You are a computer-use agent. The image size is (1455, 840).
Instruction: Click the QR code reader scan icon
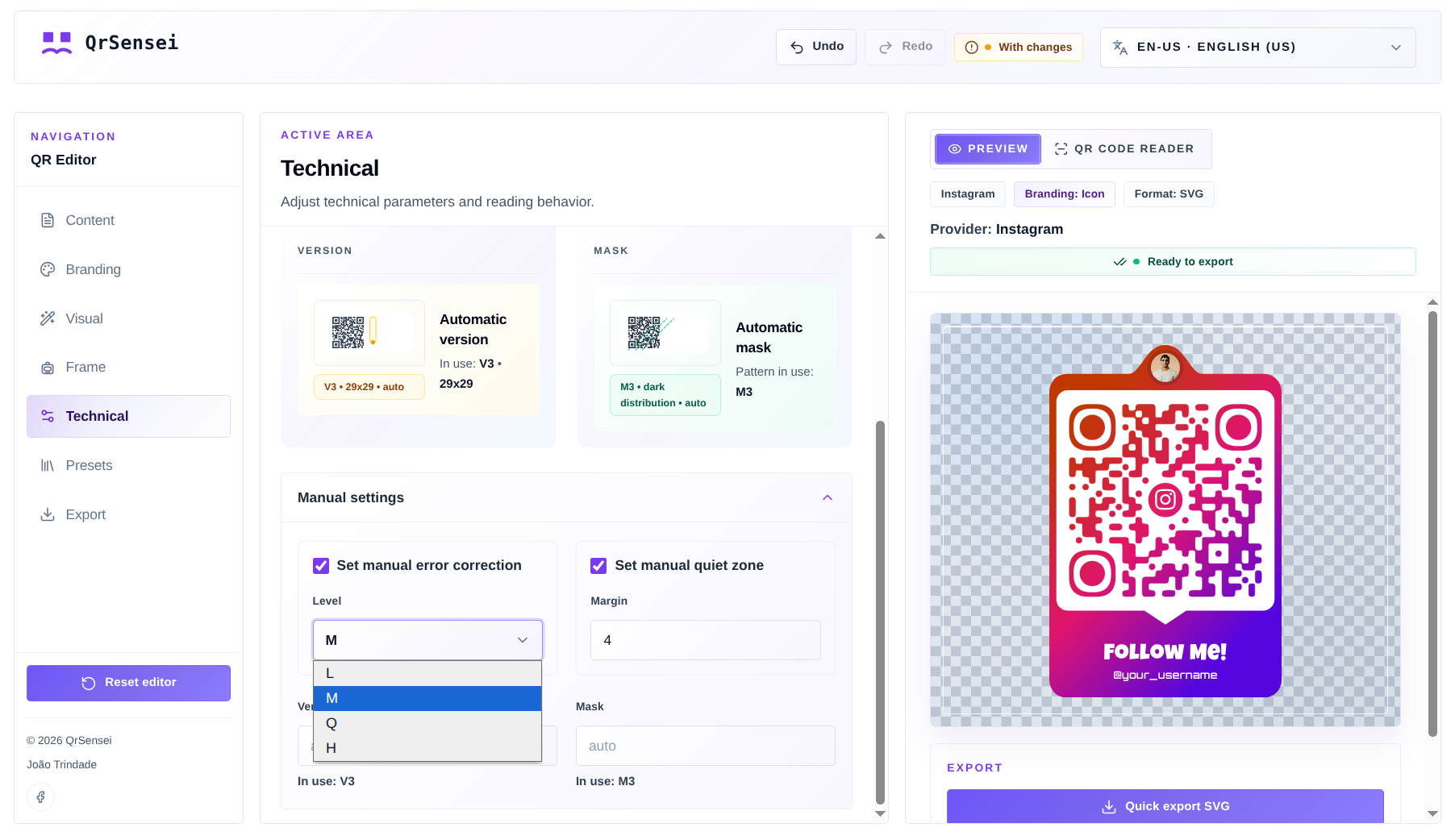(1061, 149)
